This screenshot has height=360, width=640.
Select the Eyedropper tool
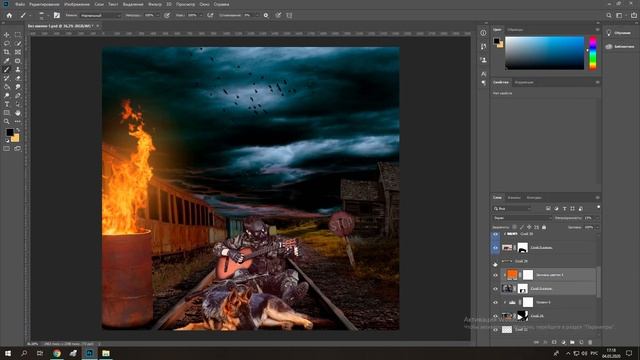[7, 61]
